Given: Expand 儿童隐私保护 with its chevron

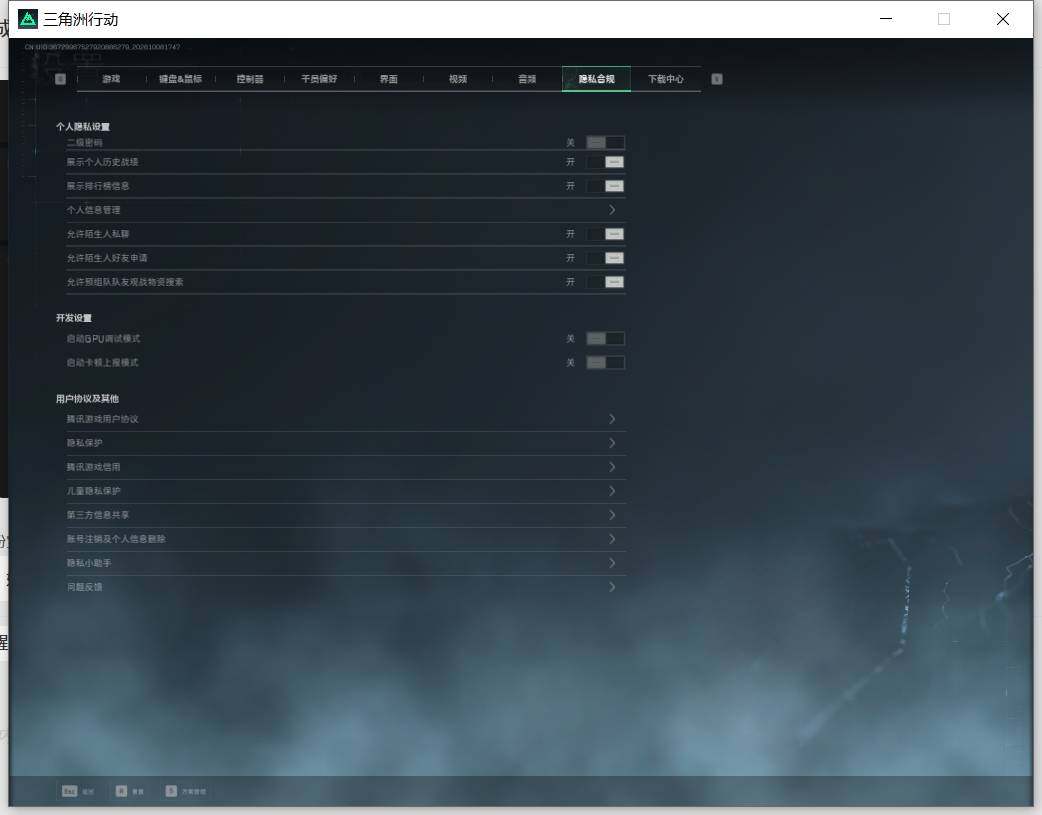Looking at the screenshot, I should pyautogui.click(x=612, y=491).
